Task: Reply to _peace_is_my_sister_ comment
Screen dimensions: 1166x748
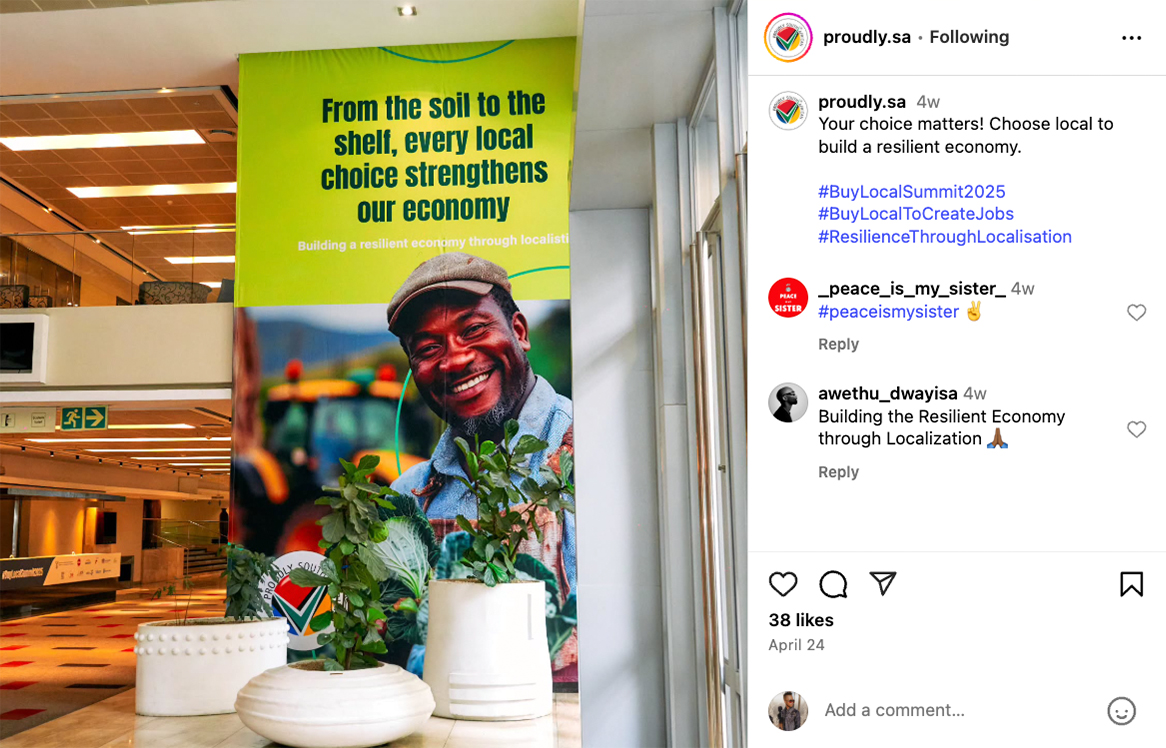Action: coord(838,344)
